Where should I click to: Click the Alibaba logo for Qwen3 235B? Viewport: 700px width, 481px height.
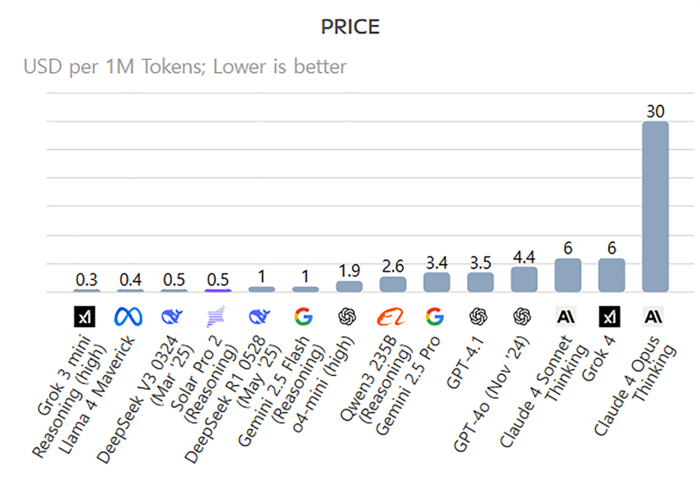coord(391,317)
